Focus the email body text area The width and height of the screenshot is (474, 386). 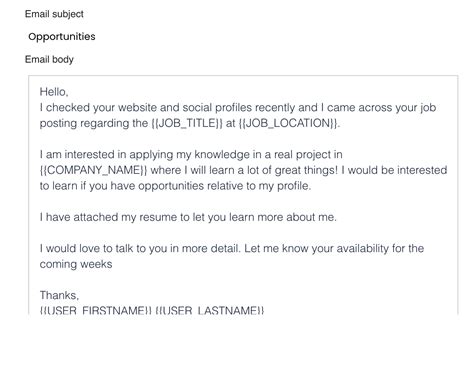pos(243,197)
